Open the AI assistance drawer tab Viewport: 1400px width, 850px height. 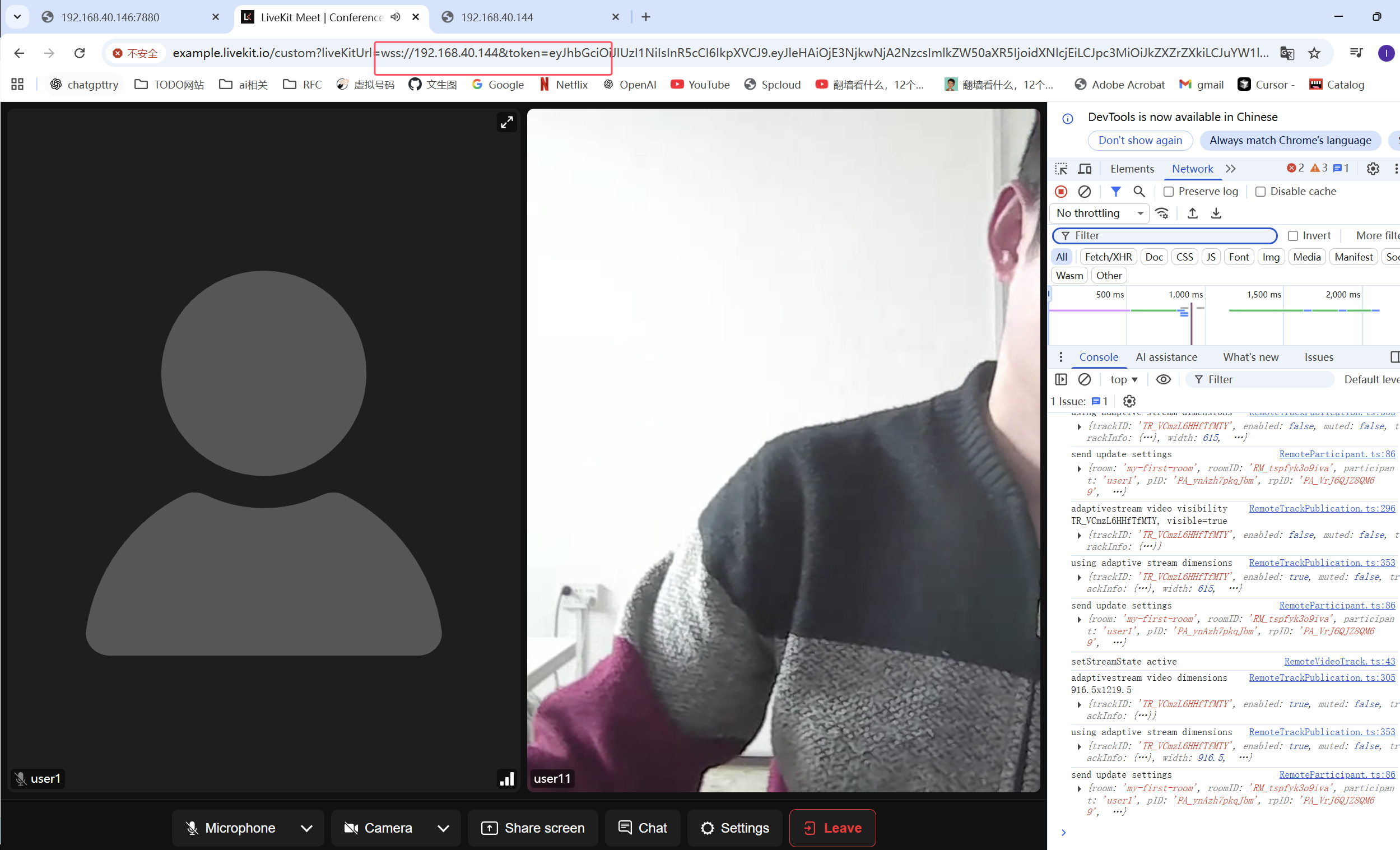click(x=1166, y=357)
